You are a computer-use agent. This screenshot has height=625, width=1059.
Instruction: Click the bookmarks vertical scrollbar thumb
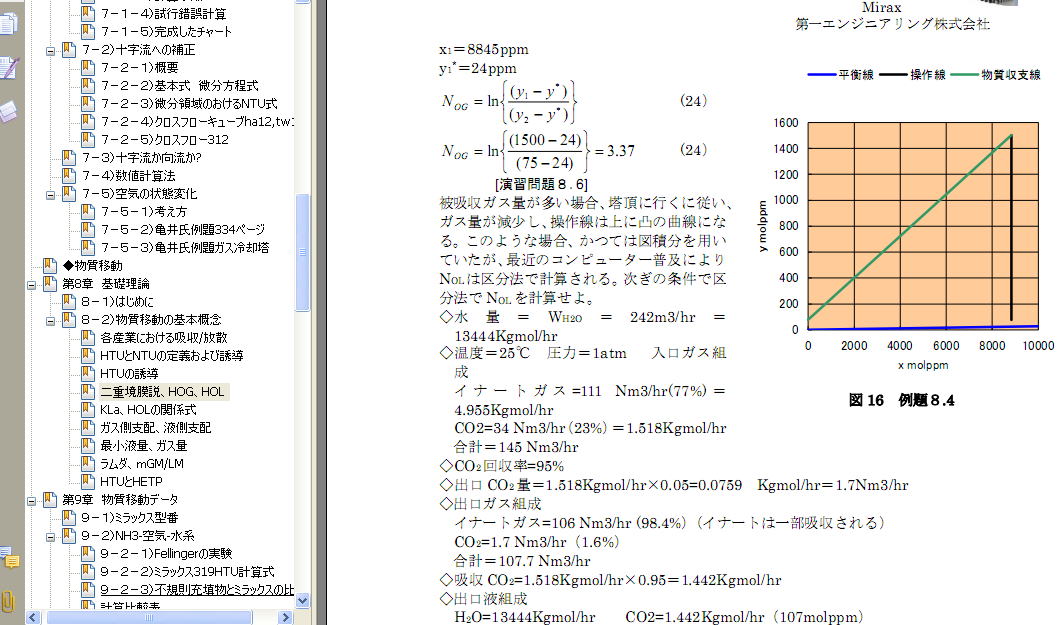(x=303, y=252)
